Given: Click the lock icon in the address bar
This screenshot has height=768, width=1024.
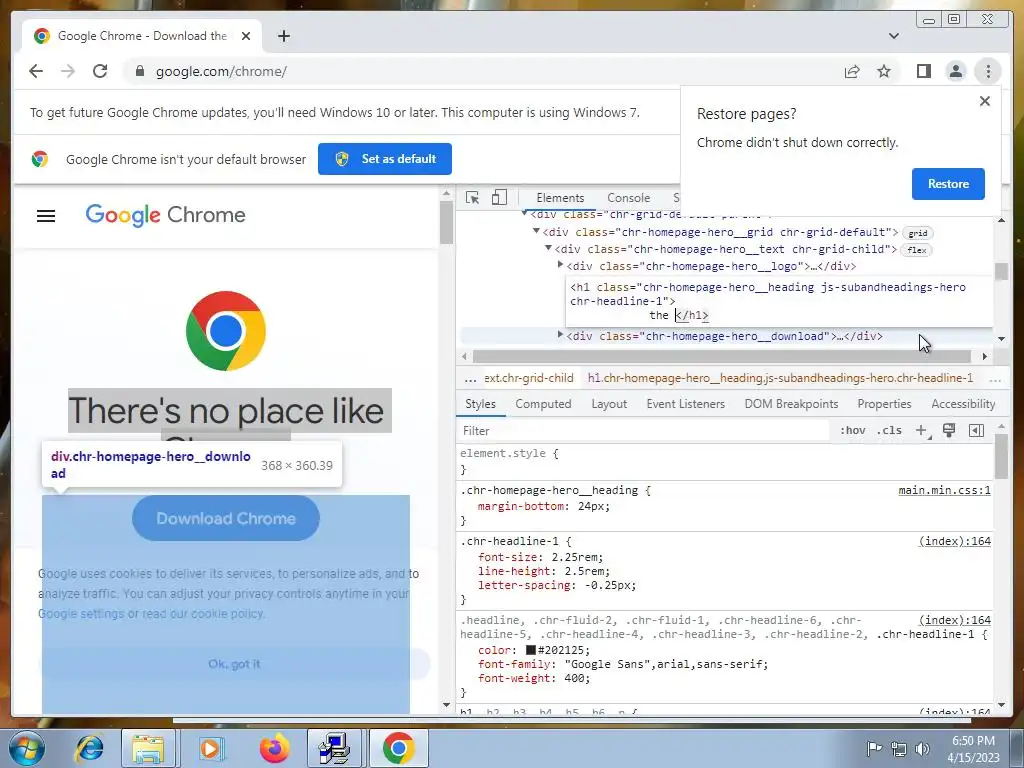Looking at the screenshot, I should [x=140, y=71].
